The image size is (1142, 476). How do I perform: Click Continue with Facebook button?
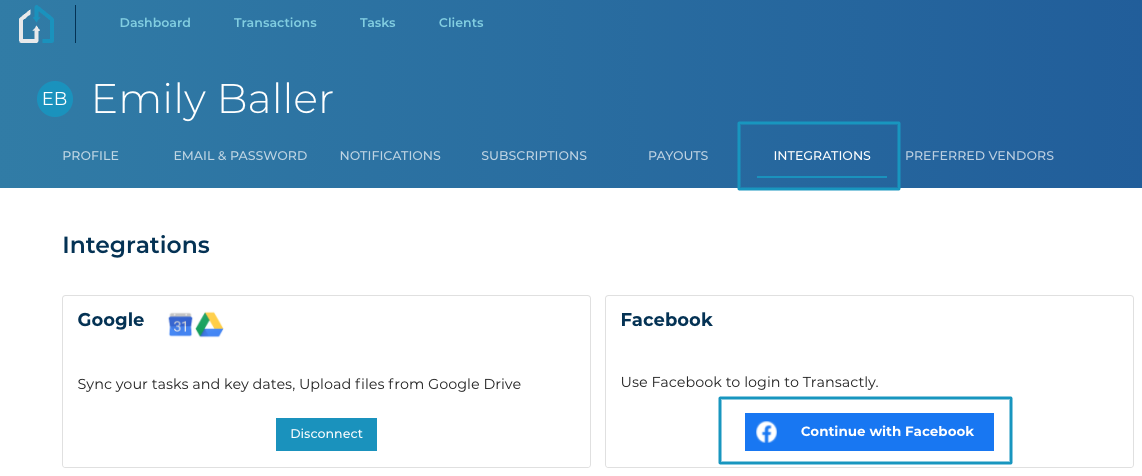tap(869, 432)
